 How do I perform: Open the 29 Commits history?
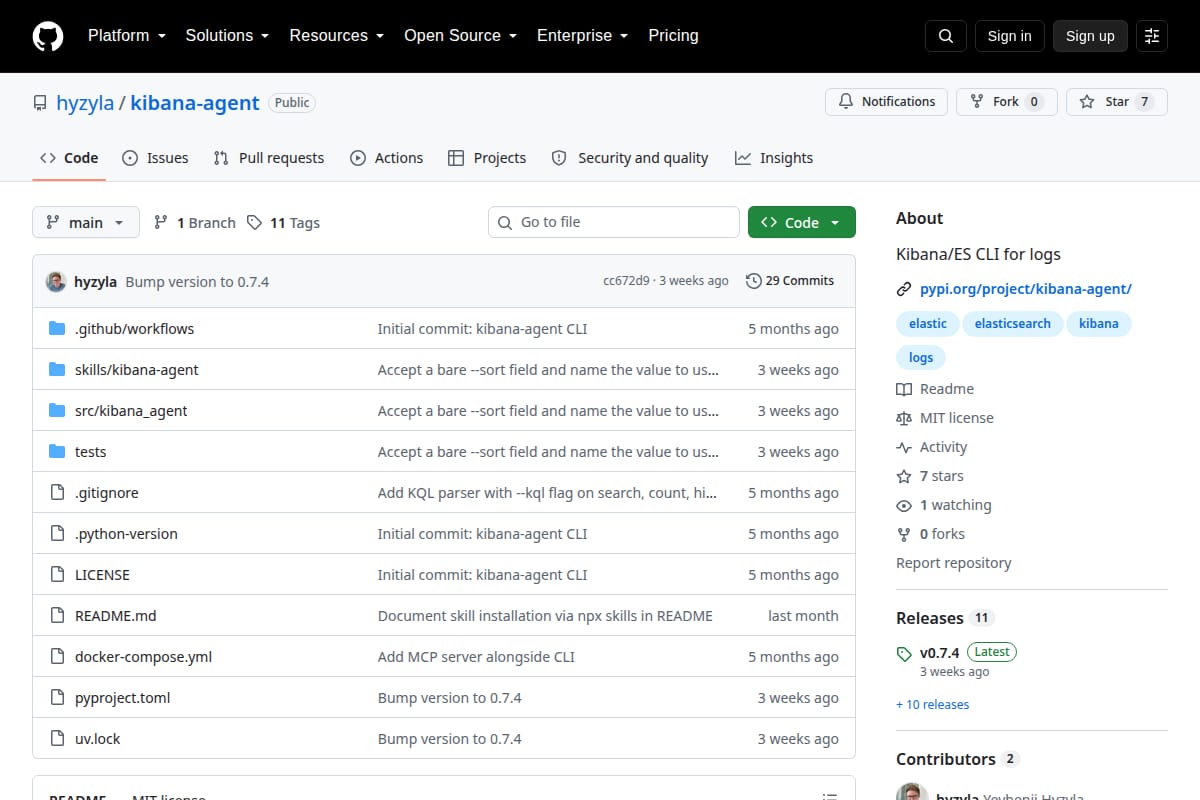point(790,281)
